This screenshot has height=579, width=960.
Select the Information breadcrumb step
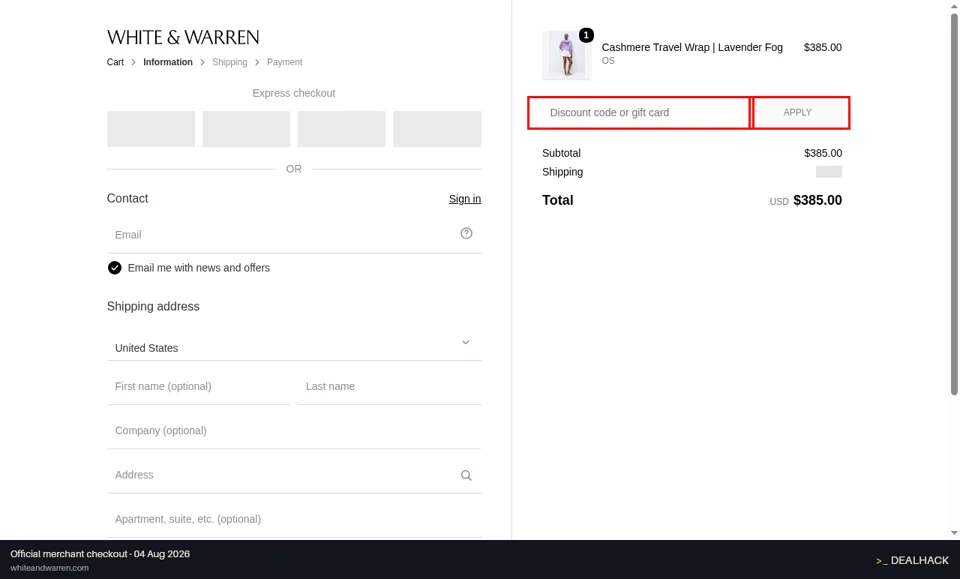[168, 62]
